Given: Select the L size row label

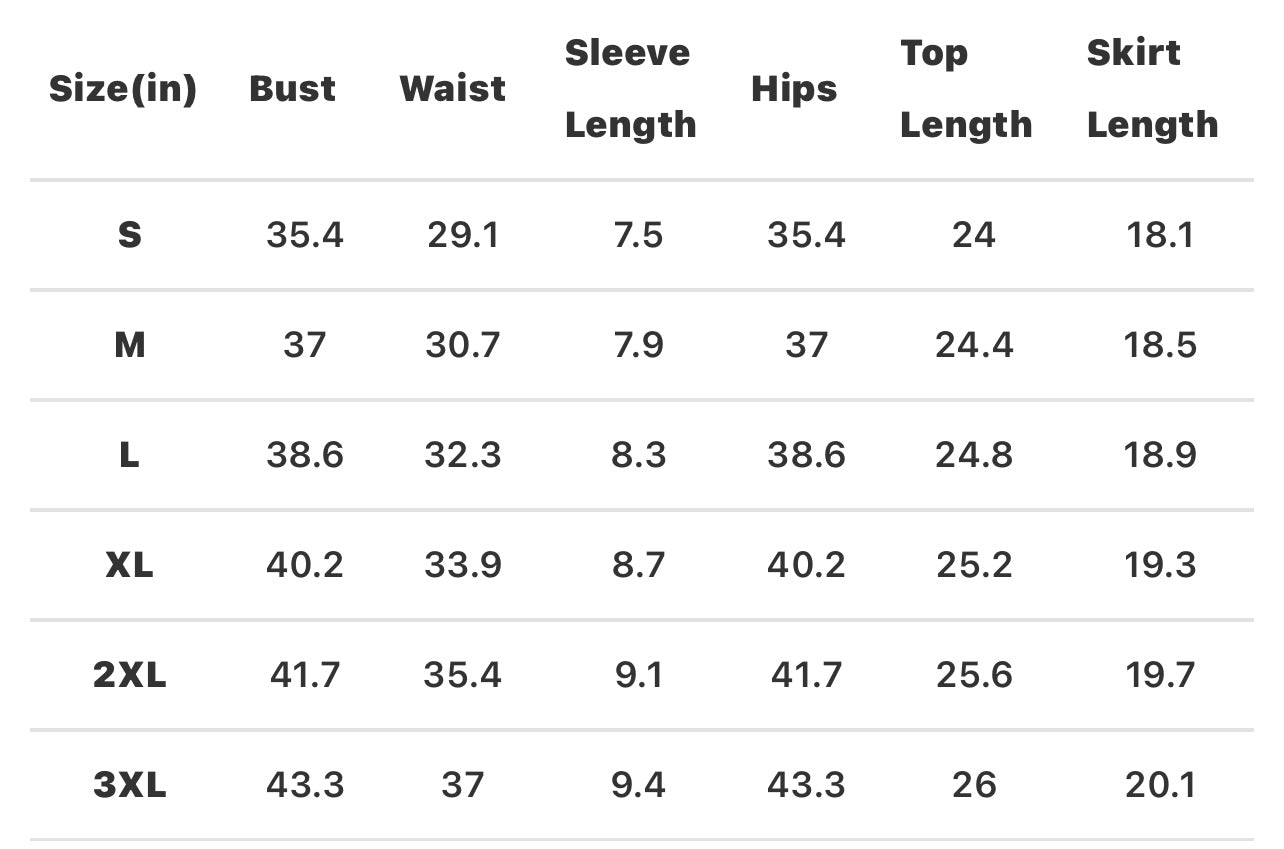Looking at the screenshot, I should 130,456.
